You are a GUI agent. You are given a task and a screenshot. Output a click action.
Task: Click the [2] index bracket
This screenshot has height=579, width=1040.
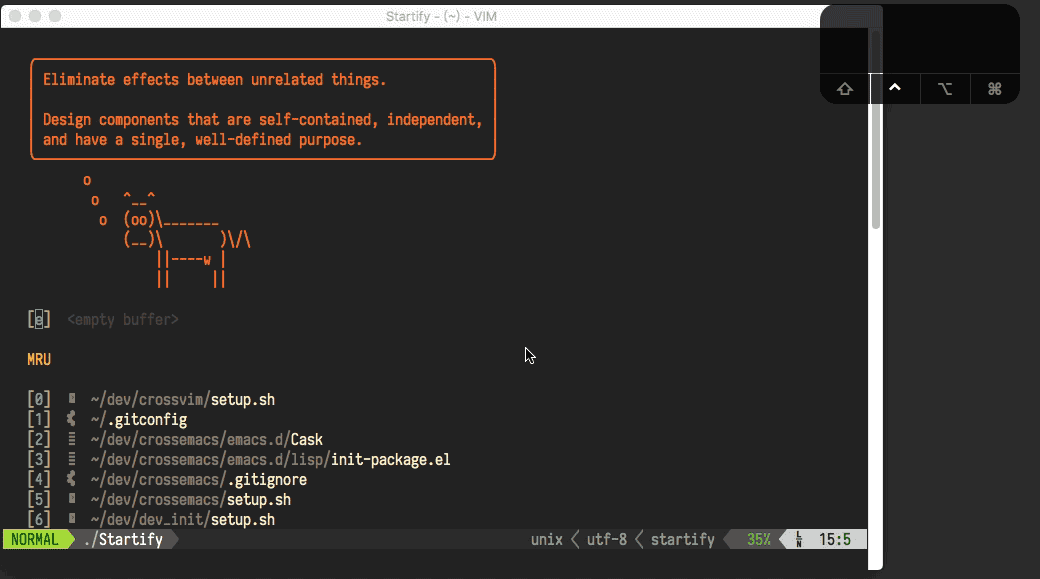(x=38, y=440)
